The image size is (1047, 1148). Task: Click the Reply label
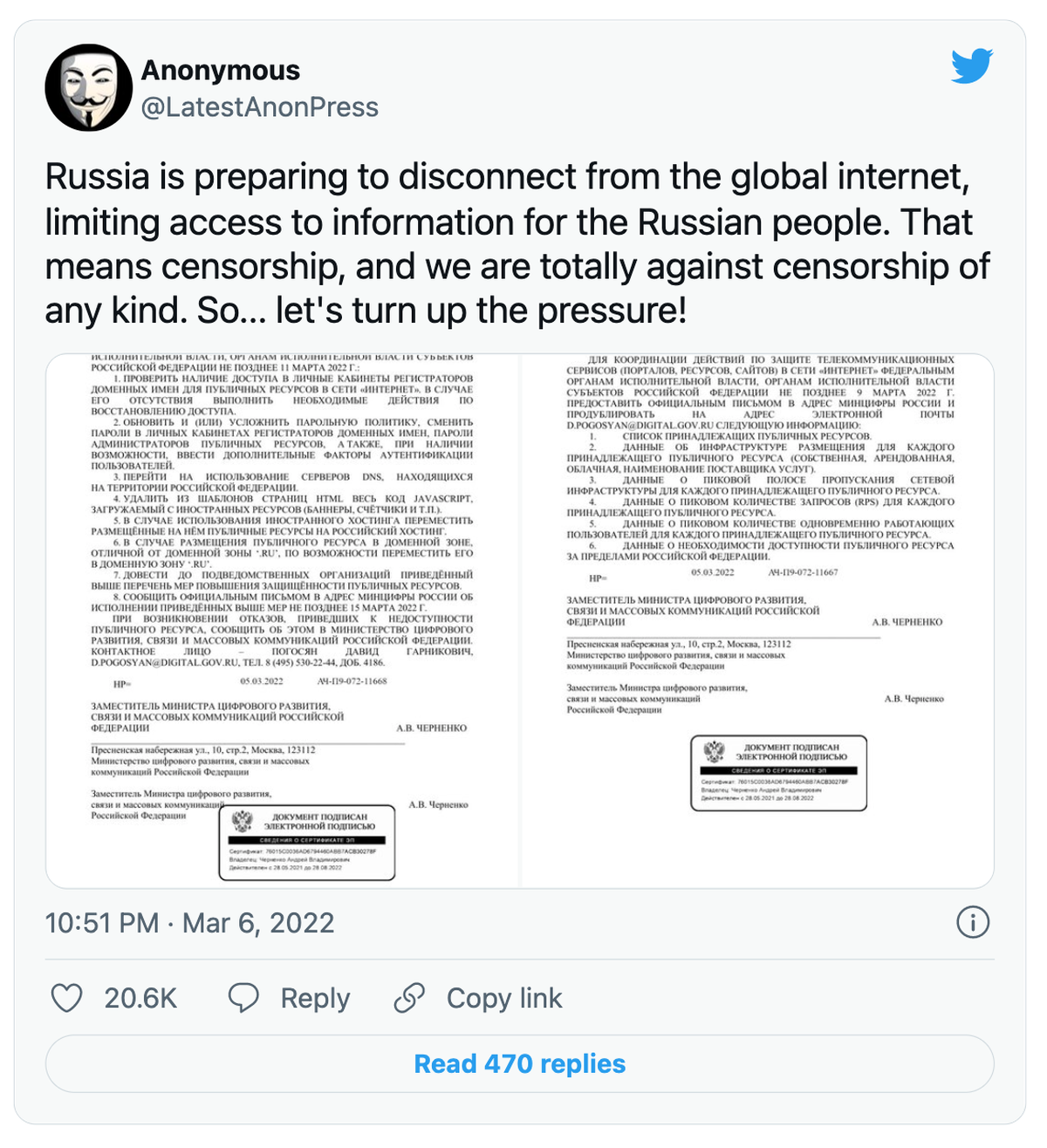point(315,998)
